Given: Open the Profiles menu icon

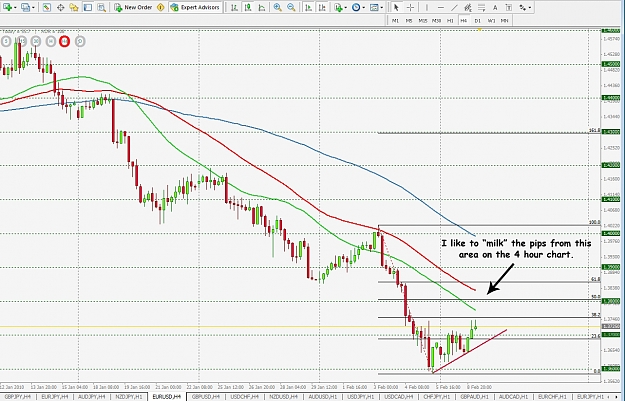Looking at the screenshot, I should pos(25,7).
